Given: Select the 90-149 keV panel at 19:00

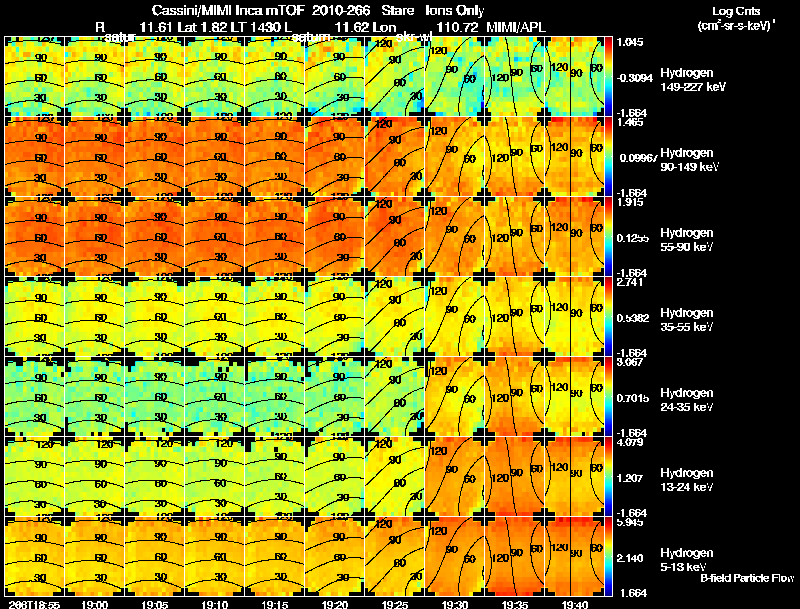Looking at the screenshot, I should (x=94, y=157).
